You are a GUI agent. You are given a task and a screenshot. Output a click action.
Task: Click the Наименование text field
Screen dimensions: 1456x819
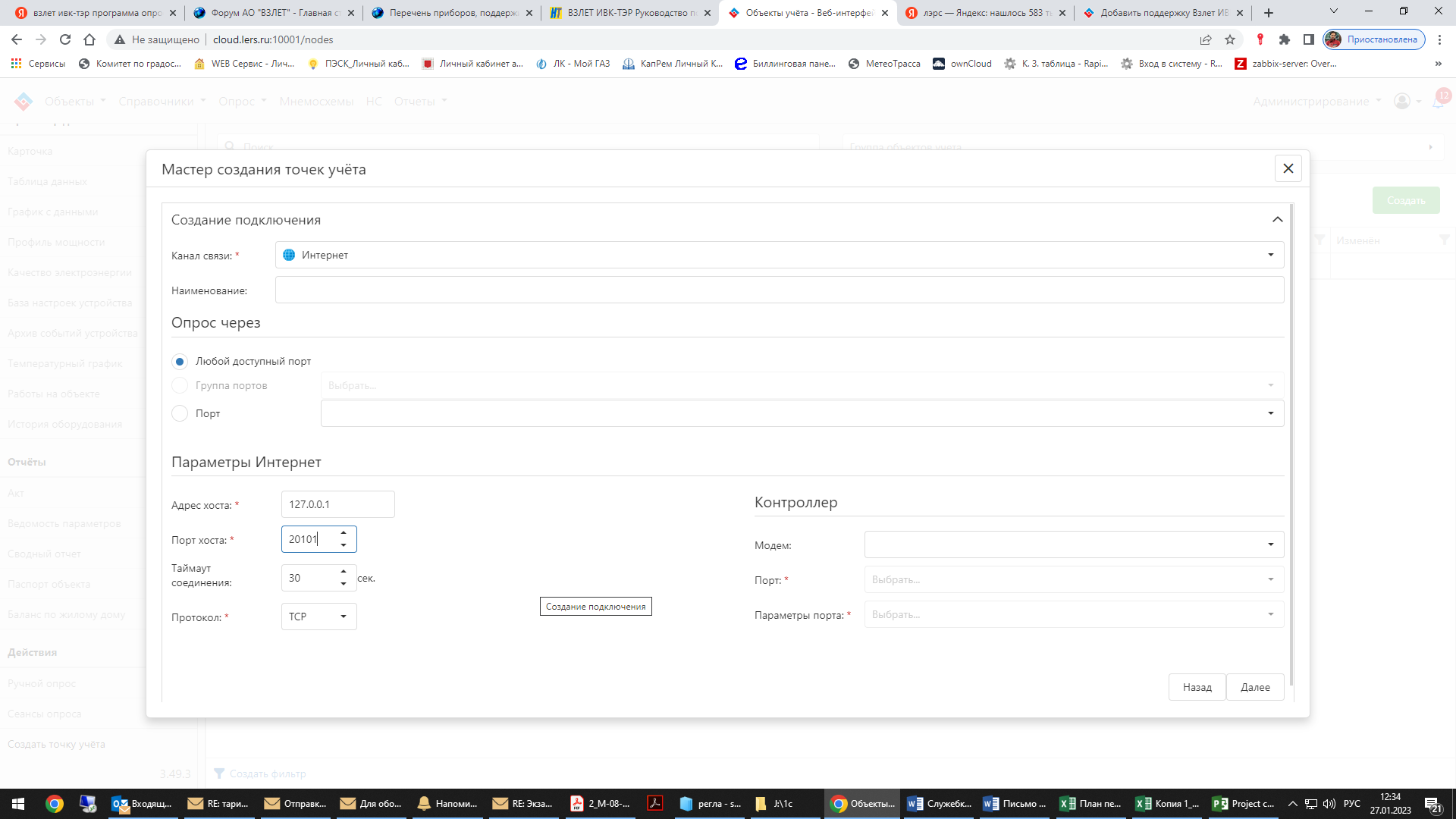(x=779, y=290)
